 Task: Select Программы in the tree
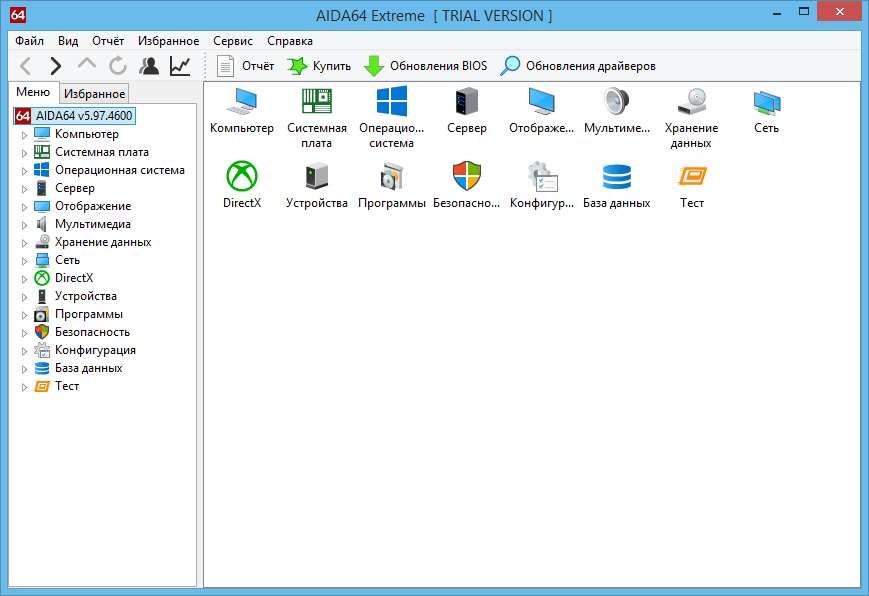click(89, 314)
